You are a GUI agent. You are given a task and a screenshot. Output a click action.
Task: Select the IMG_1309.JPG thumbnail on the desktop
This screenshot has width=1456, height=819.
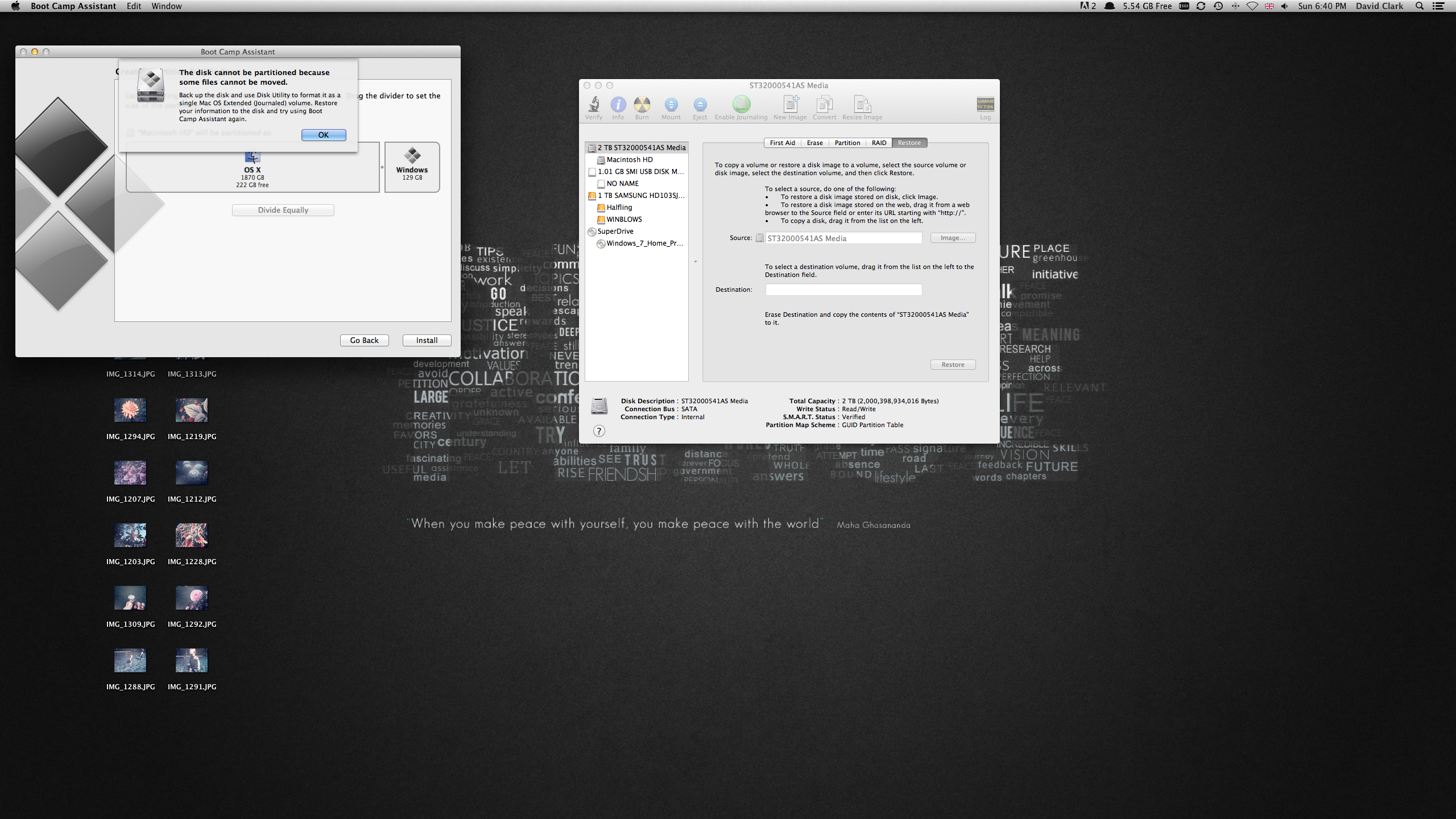click(130, 597)
